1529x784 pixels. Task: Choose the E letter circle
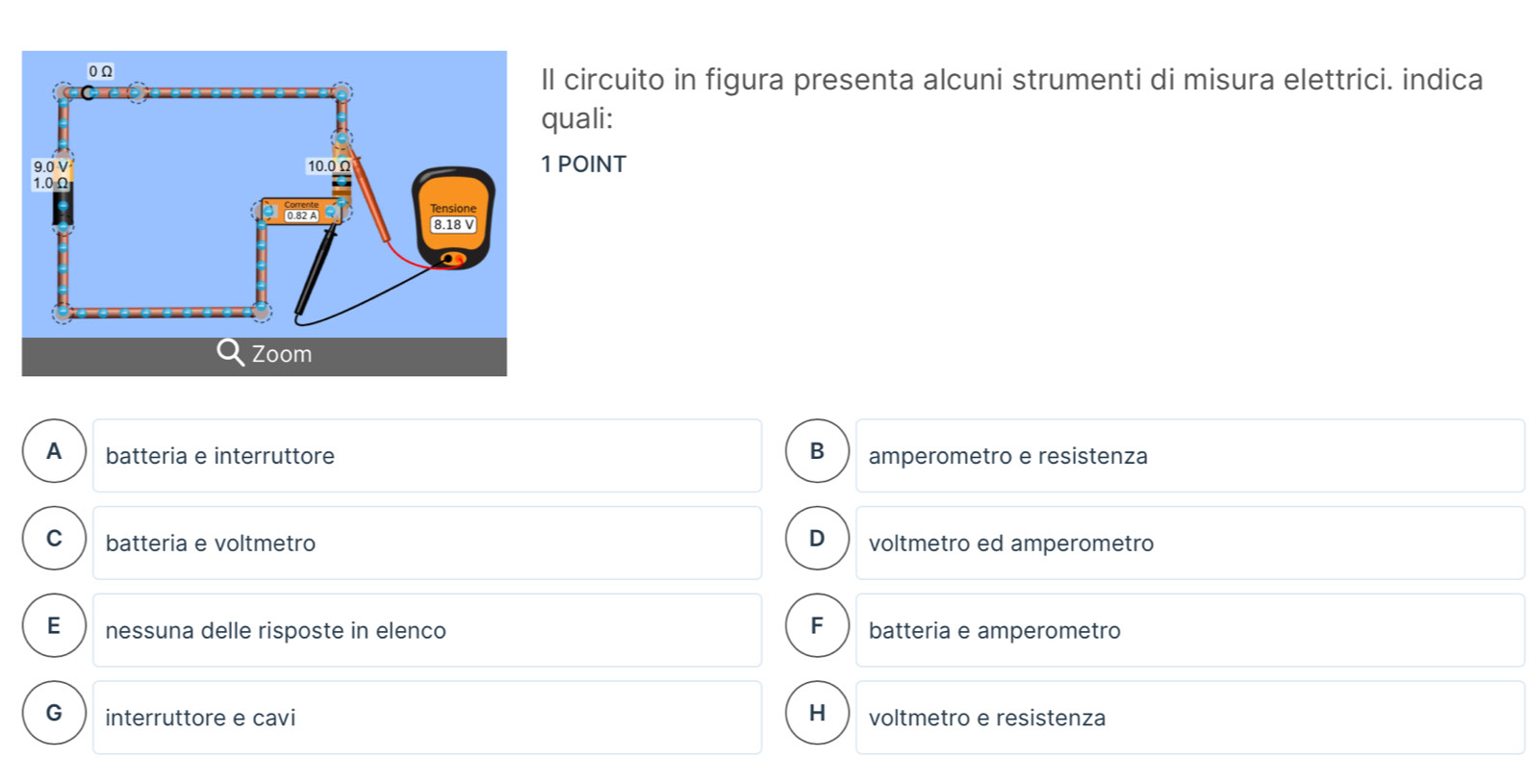coord(55,626)
